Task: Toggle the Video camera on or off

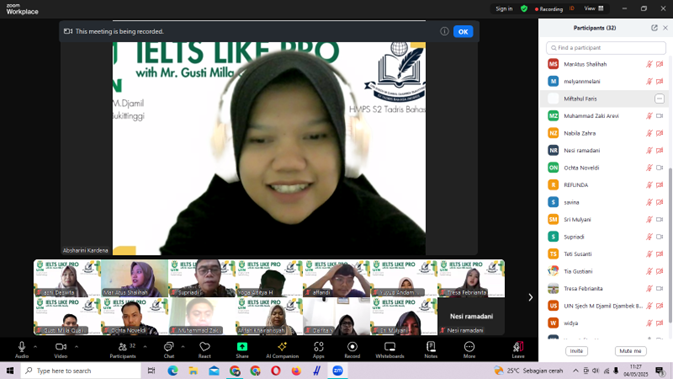Action: [61, 349]
